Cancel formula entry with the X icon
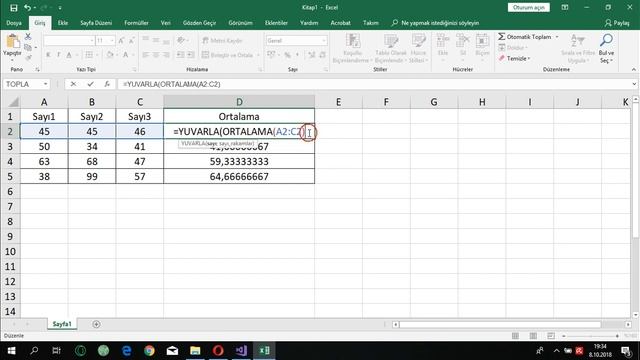Image resolution: width=640 pixels, height=360 pixels. pyautogui.click(x=73, y=84)
